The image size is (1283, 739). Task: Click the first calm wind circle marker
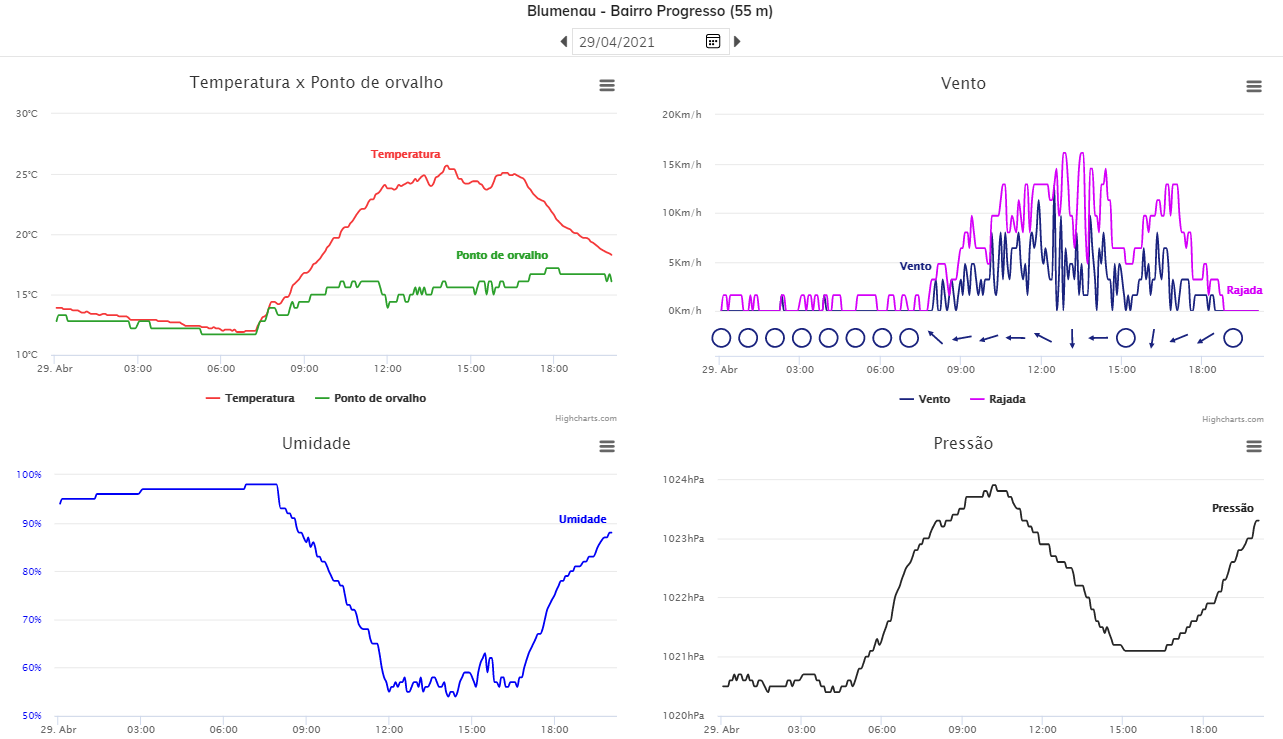coord(721,338)
